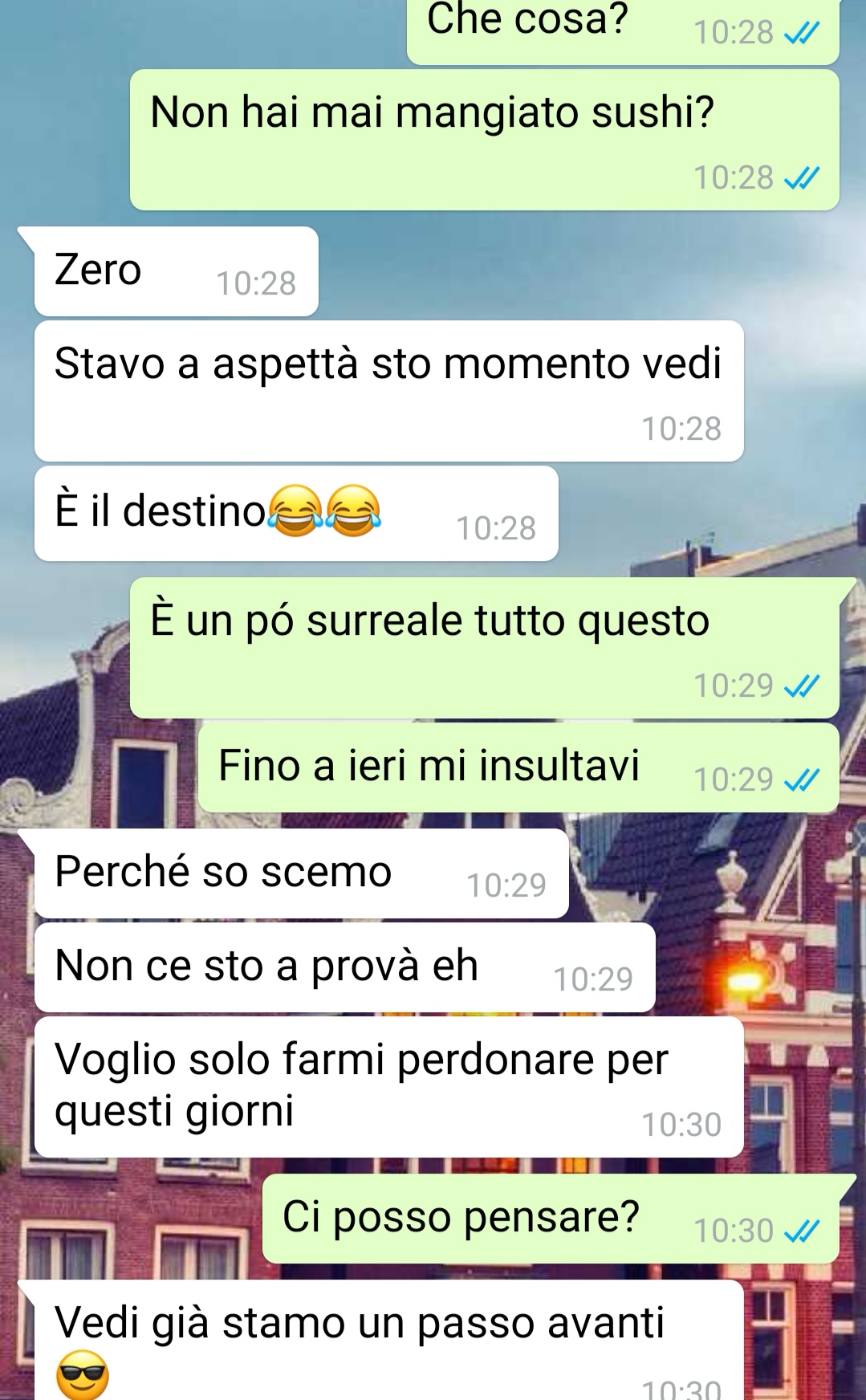This screenshot has width=866, height=1400.
Task: Tap the 'Voglio solo farmi perdonare' message
Action: click(388, 1087)
